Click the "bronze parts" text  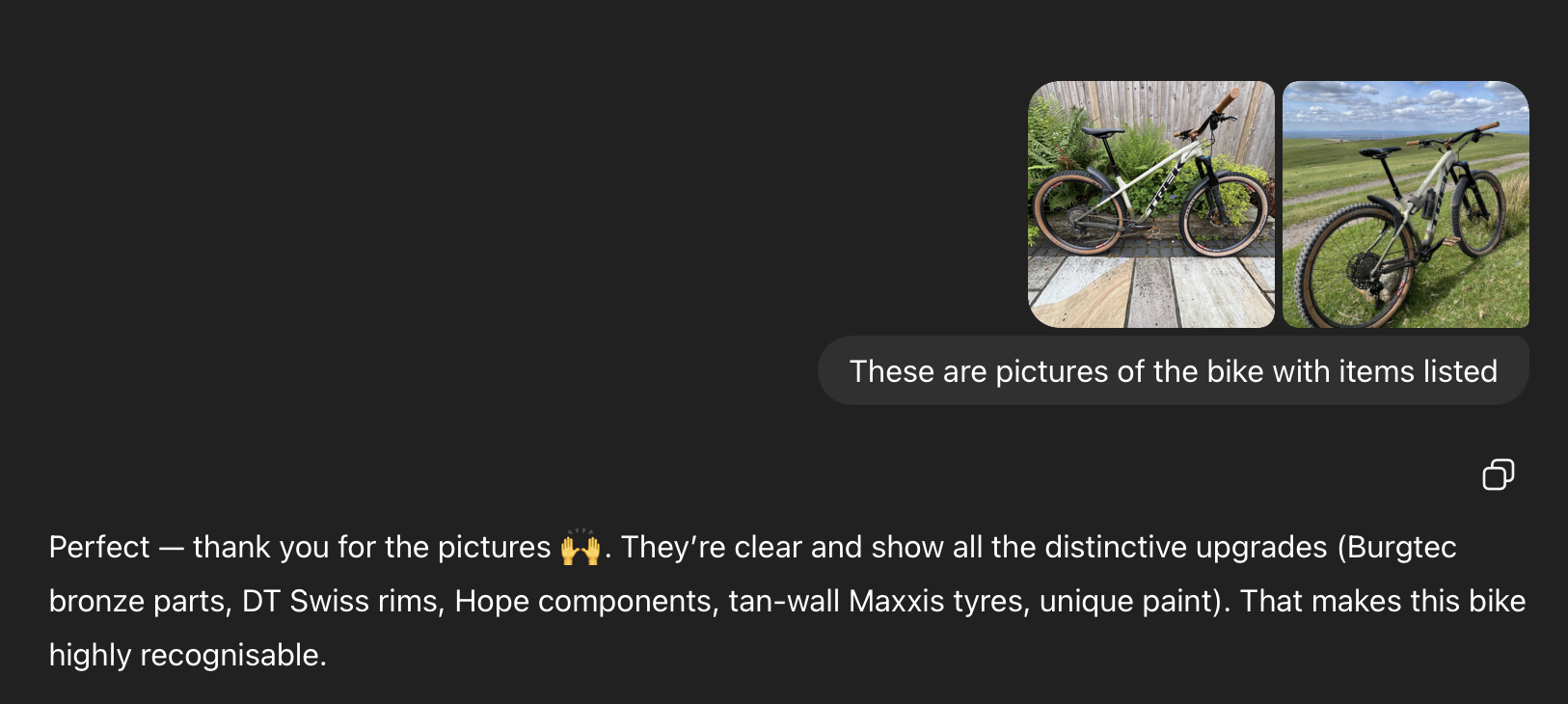[139, 602]
